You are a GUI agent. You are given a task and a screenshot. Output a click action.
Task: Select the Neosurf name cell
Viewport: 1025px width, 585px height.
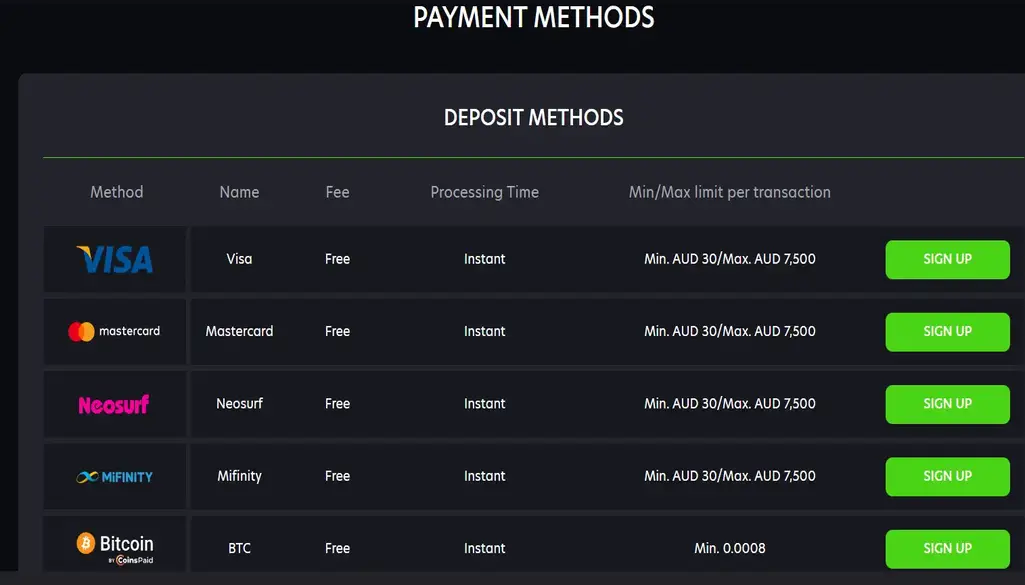239,404
